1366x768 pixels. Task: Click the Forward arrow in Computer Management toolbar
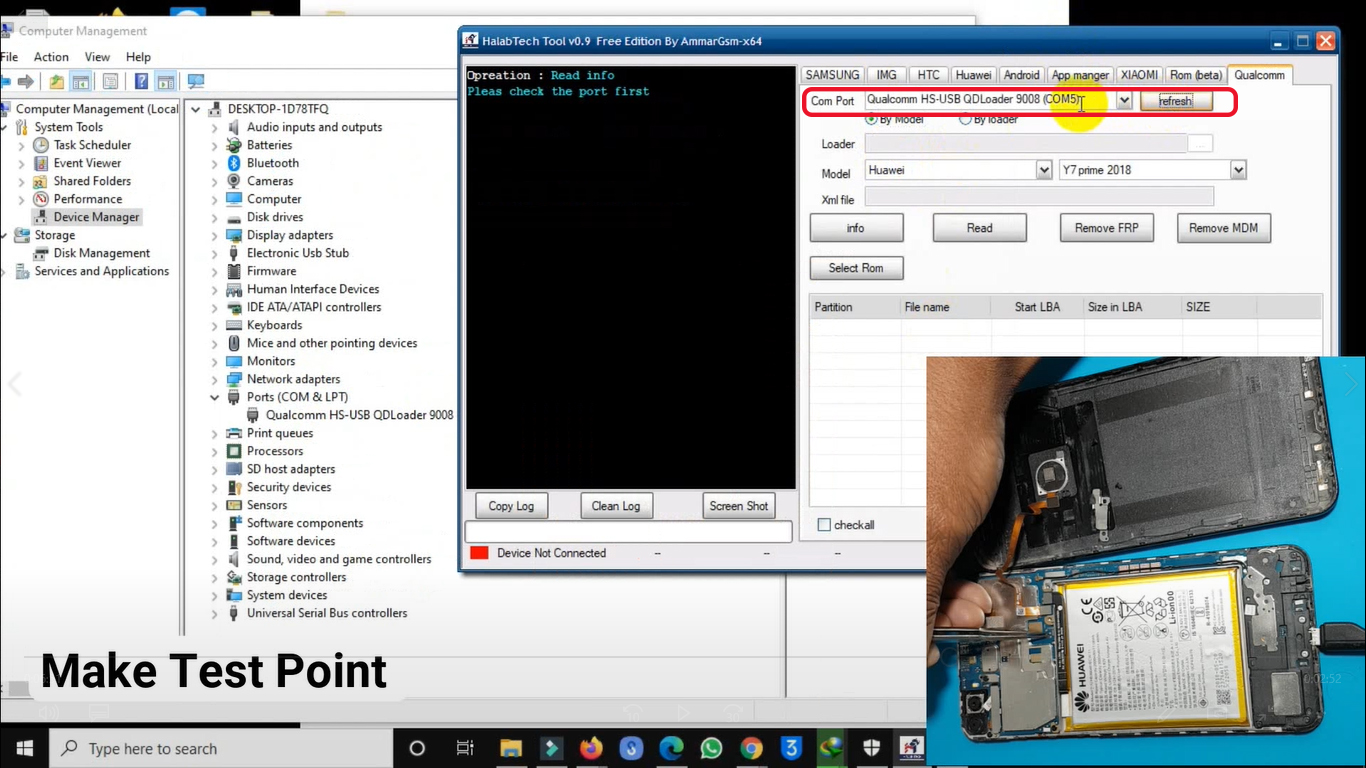[26, 82]
